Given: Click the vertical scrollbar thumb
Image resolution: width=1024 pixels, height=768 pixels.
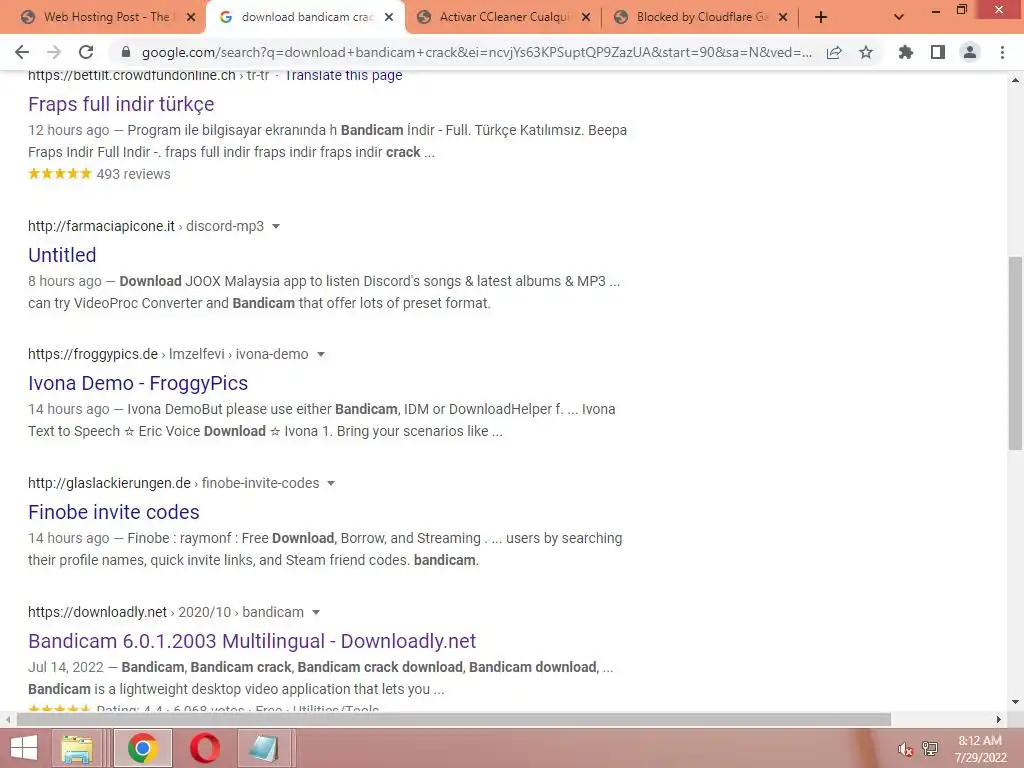Looking at the screenshot, I should [1015, 353].
